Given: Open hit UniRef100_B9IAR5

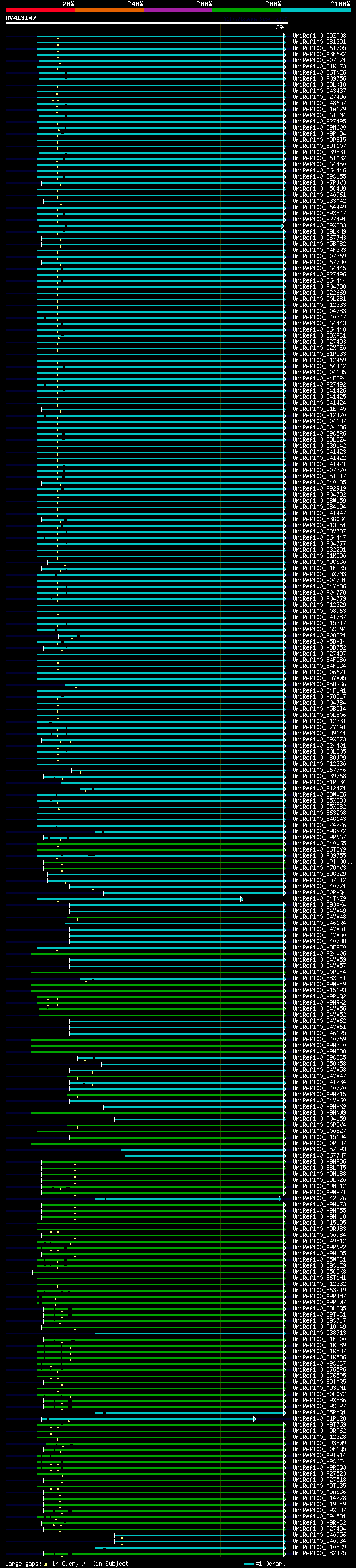Looking at the screenshot, I should click(319, 1382).
